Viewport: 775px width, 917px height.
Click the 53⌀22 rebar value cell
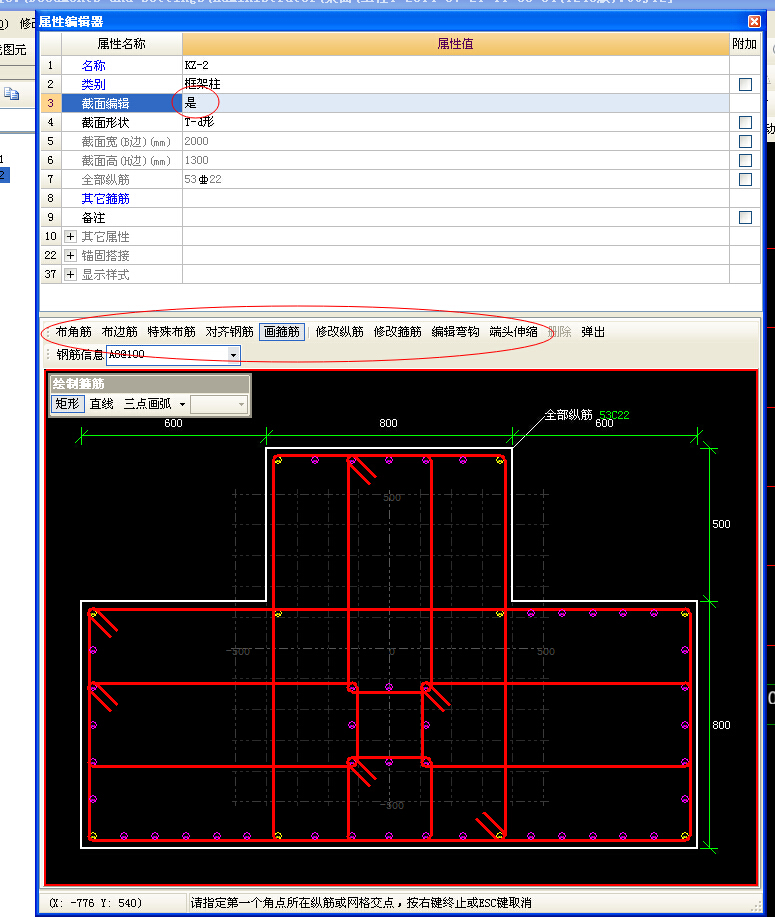click(456, 180)
